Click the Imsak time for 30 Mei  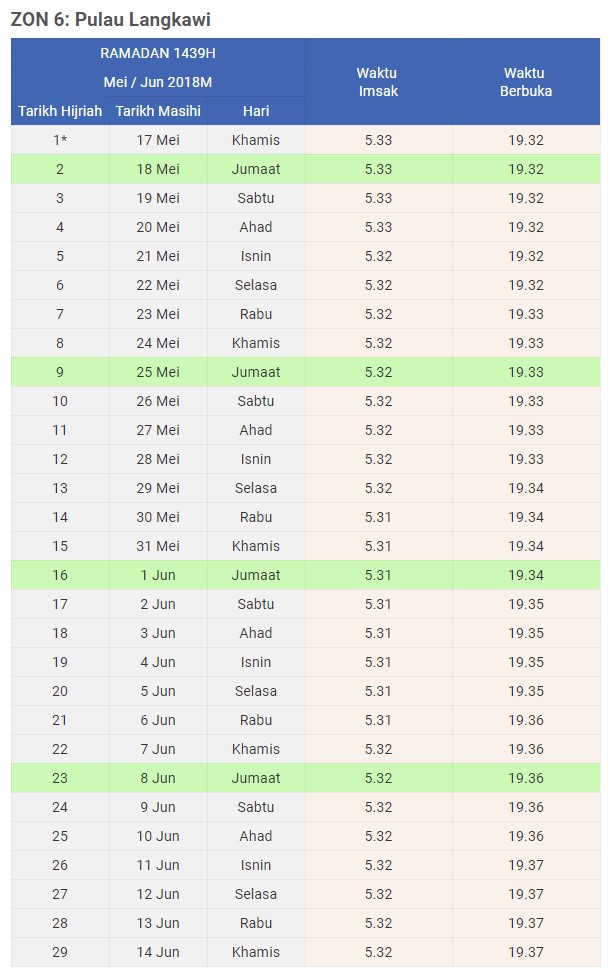[x=378, y=517]
